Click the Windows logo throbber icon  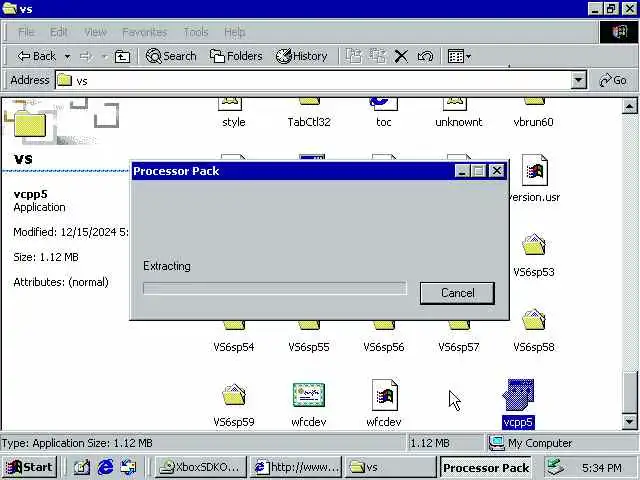[x=619, y=32]
